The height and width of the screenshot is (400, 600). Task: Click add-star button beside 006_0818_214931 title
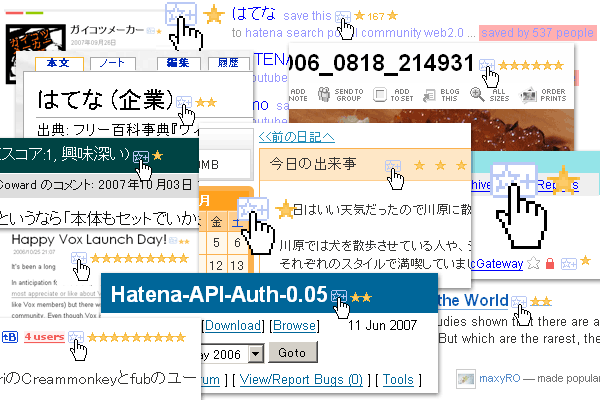pos(487,65)
